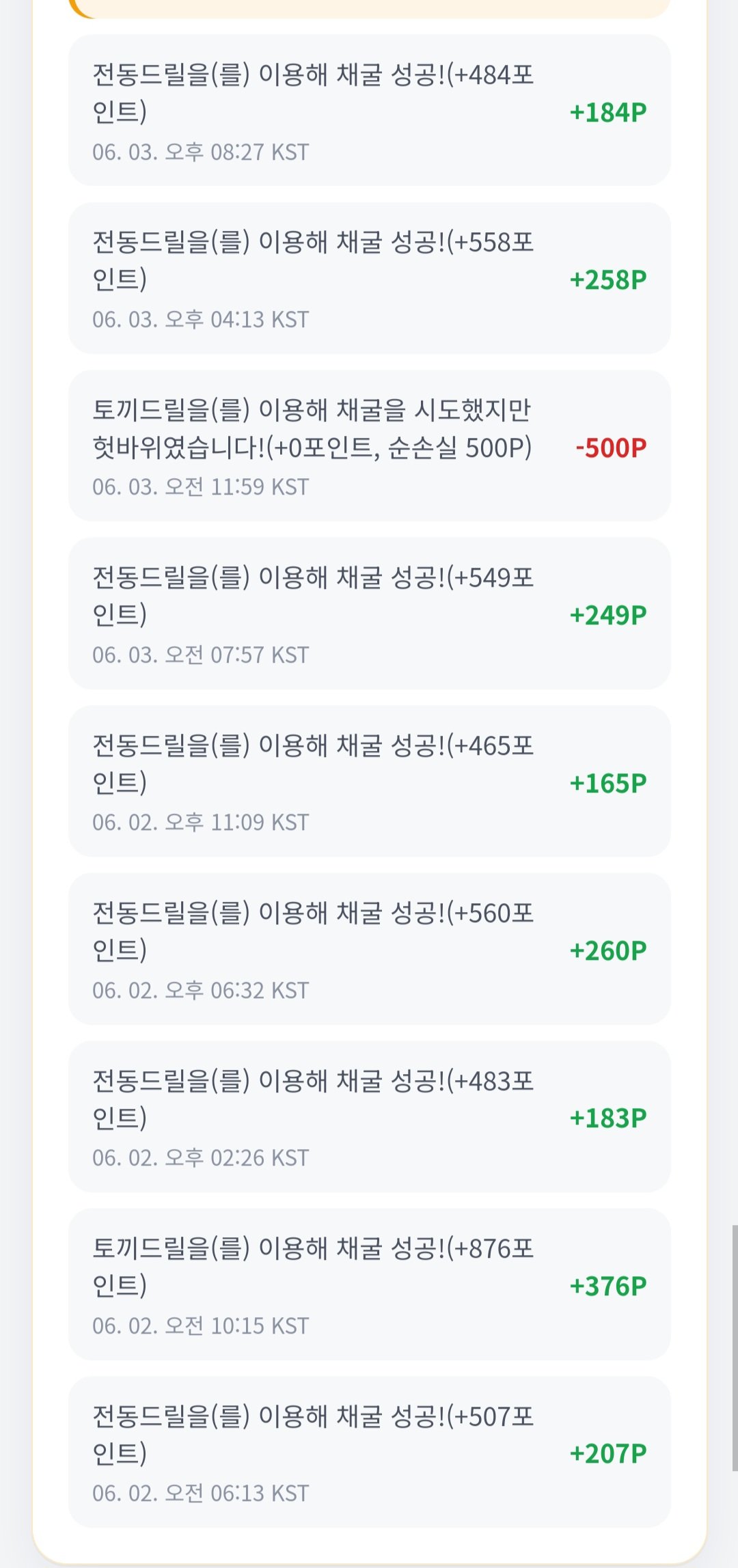Viewport: 738px width, 1568px height.
Task: Open the +184P mining success entry
Action: [369, 110]
